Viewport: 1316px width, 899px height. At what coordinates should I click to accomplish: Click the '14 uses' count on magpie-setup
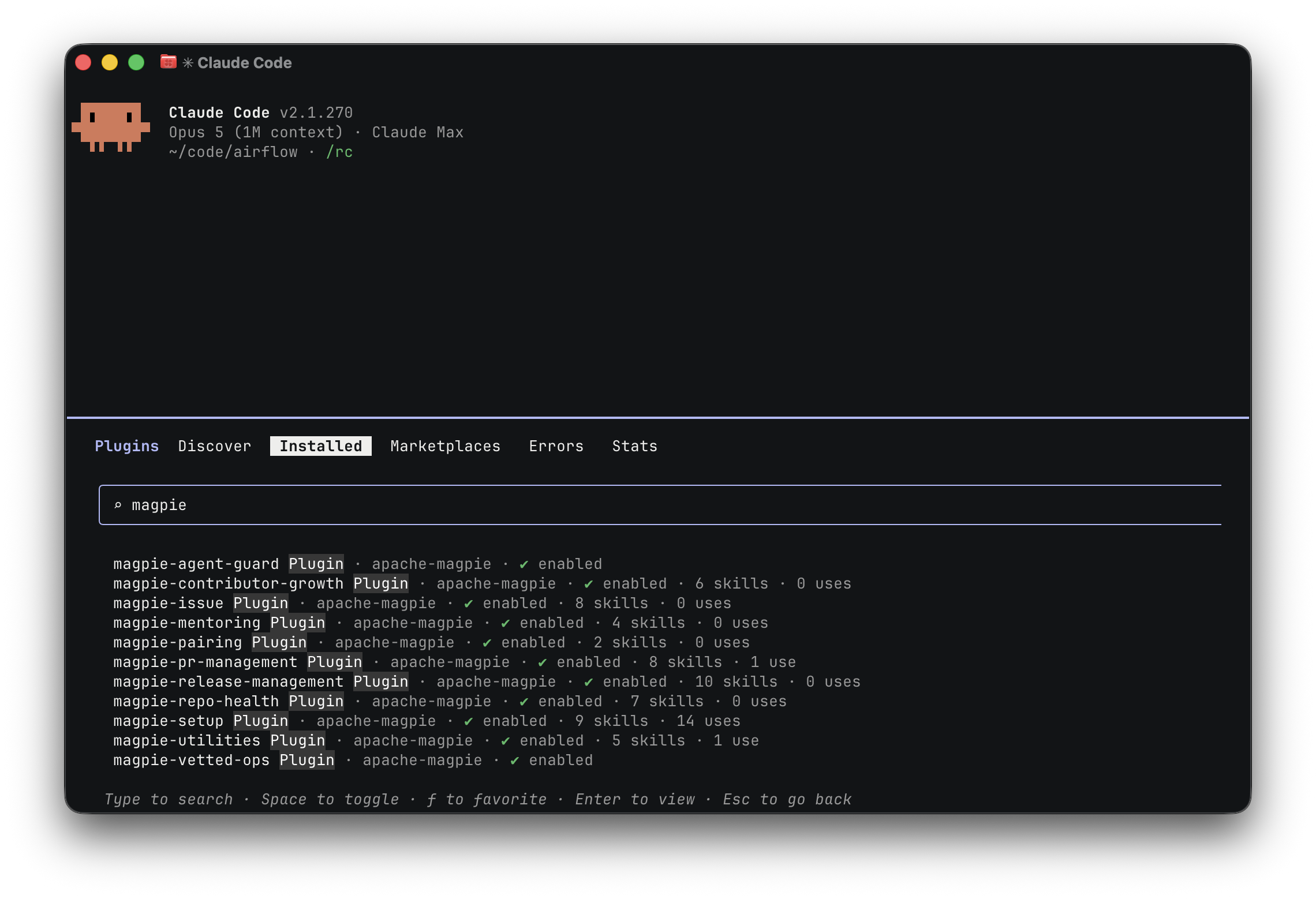click(x=709, y=721)
